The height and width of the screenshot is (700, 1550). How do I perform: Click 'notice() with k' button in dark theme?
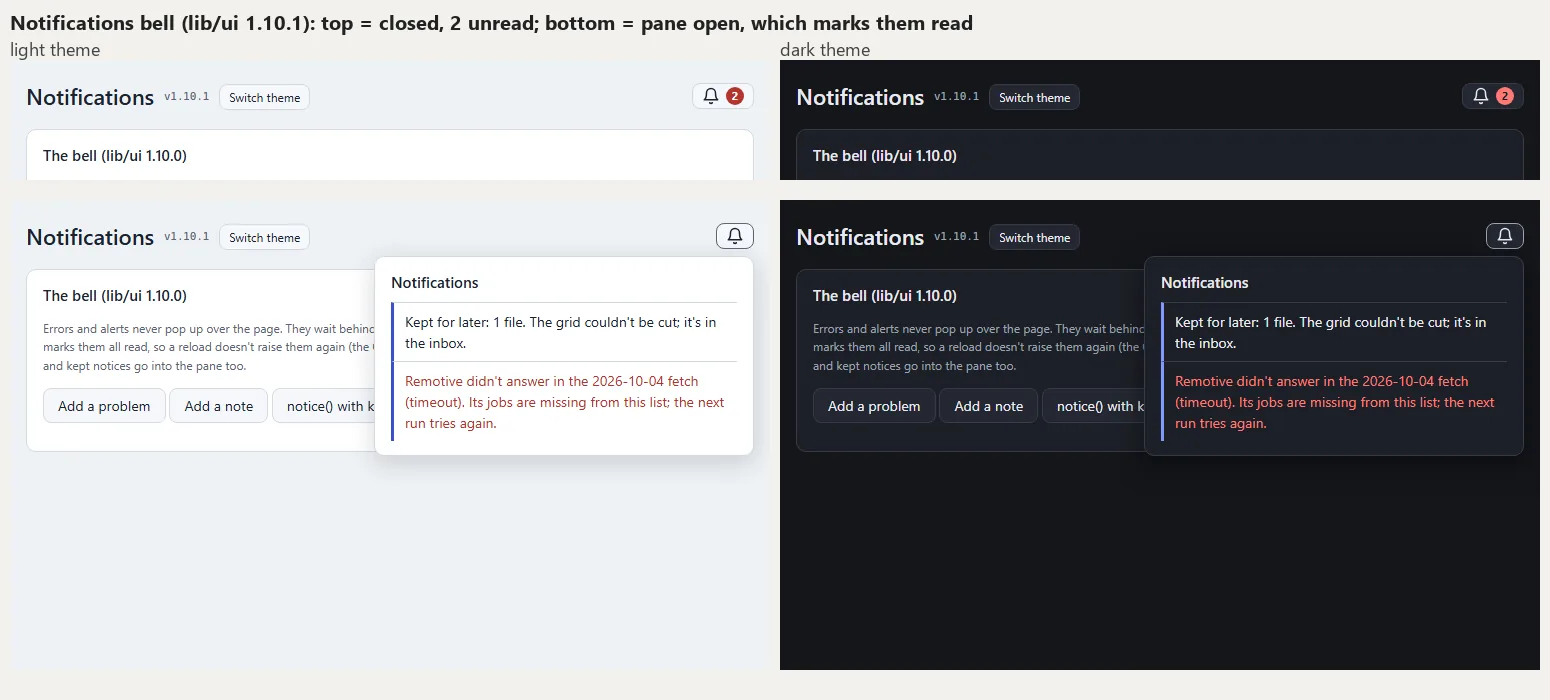(1094, 406)
